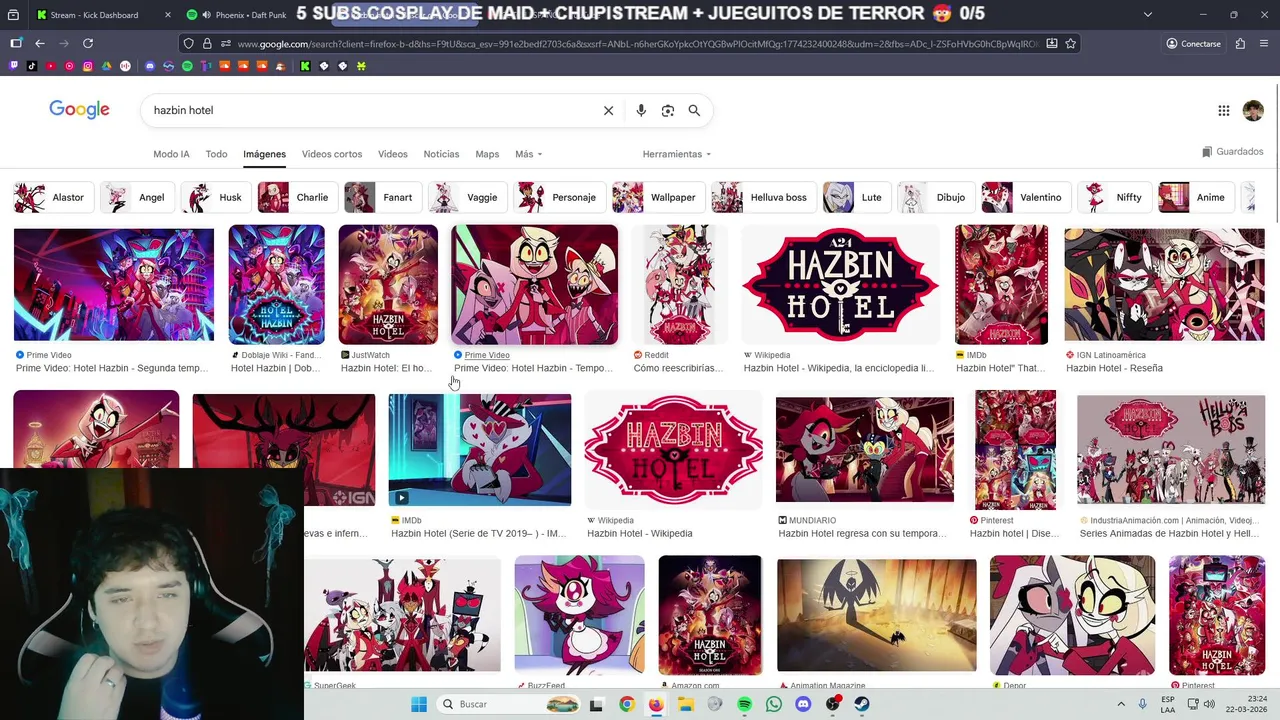
Task: Open Steam from the Windows taskbar
Action: coord(862,704)
